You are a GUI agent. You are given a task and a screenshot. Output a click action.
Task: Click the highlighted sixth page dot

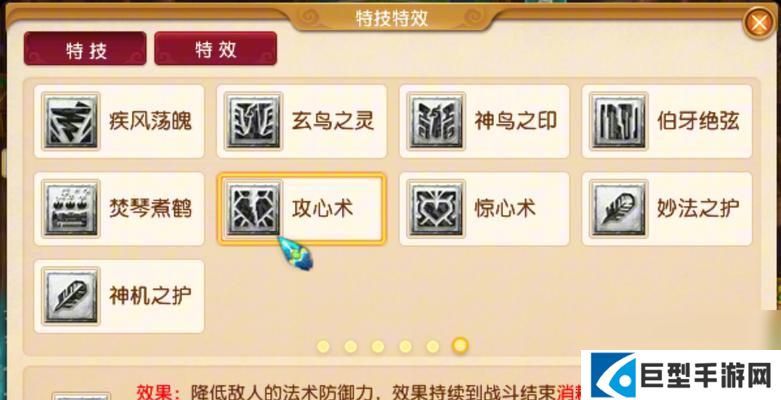460,345
